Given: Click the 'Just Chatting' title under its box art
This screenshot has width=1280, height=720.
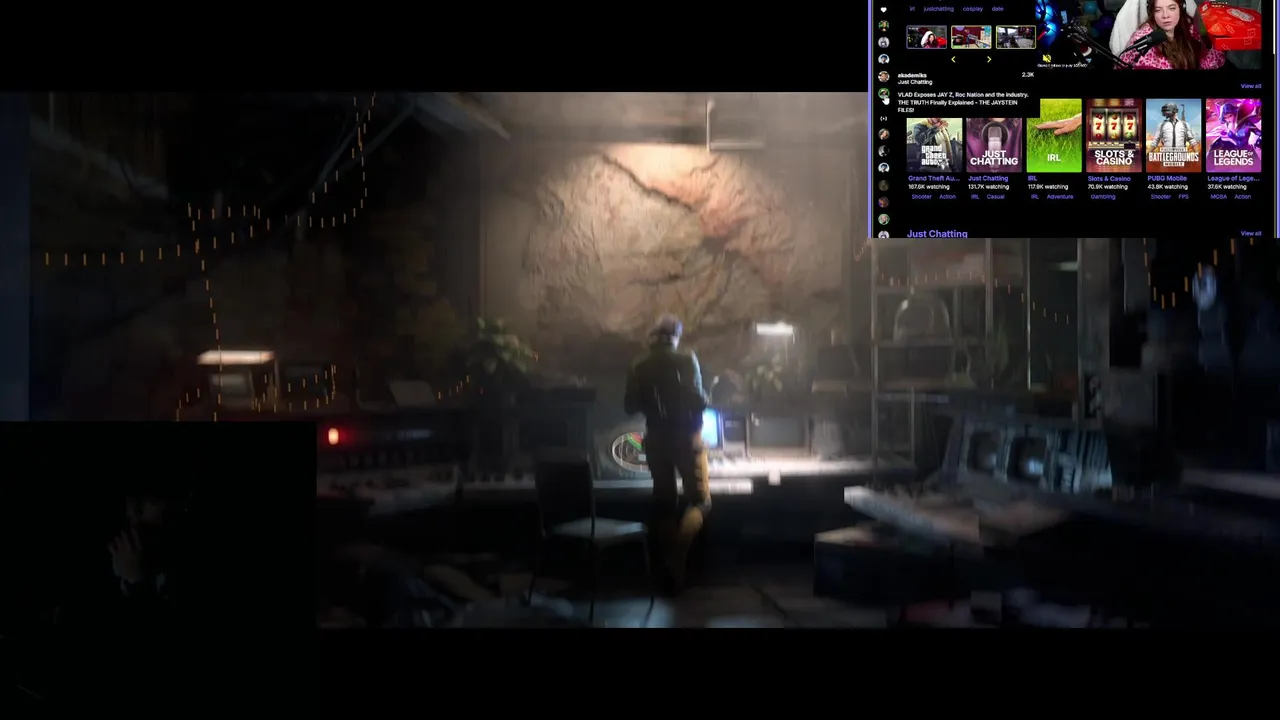Looking at the screenshot, I should point(988,178).
